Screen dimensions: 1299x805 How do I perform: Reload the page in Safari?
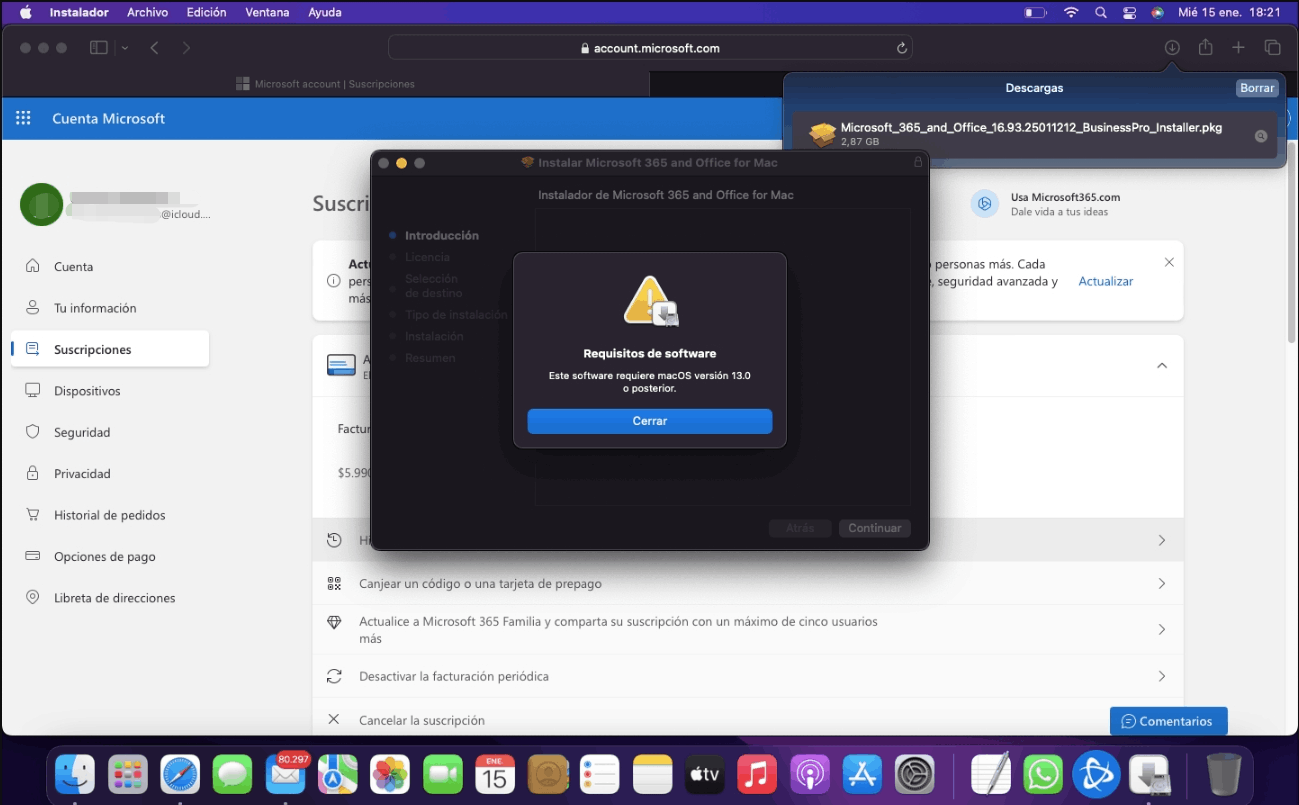click(901, 48)
